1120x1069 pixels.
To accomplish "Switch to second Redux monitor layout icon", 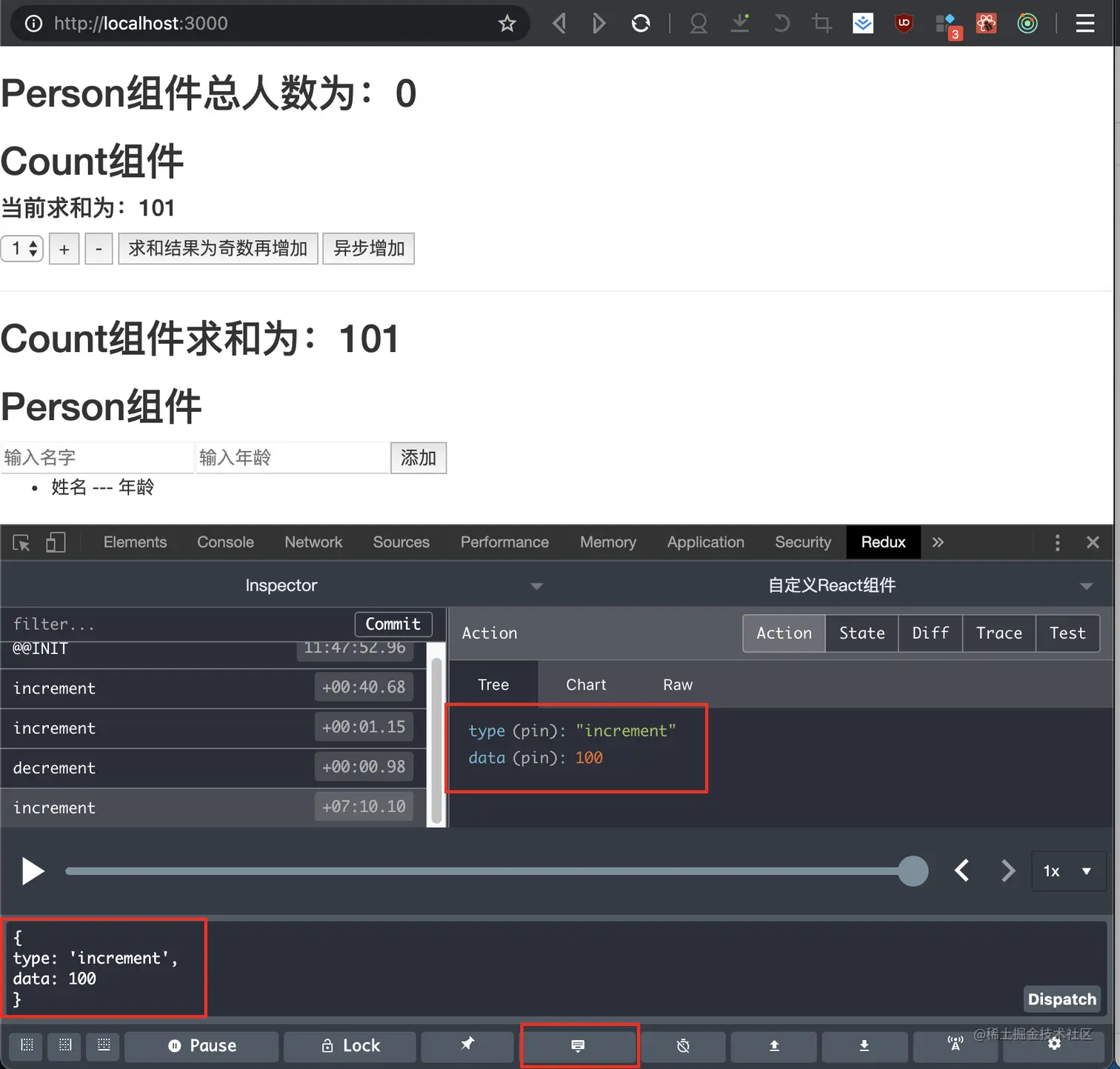I will click(65, 1045).
